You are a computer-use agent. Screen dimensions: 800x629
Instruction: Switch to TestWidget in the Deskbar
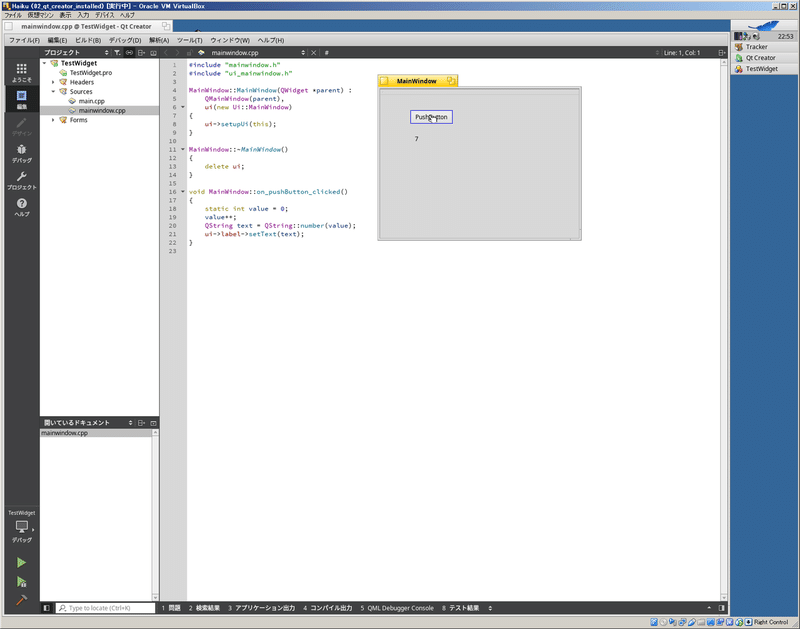point(764,69)
